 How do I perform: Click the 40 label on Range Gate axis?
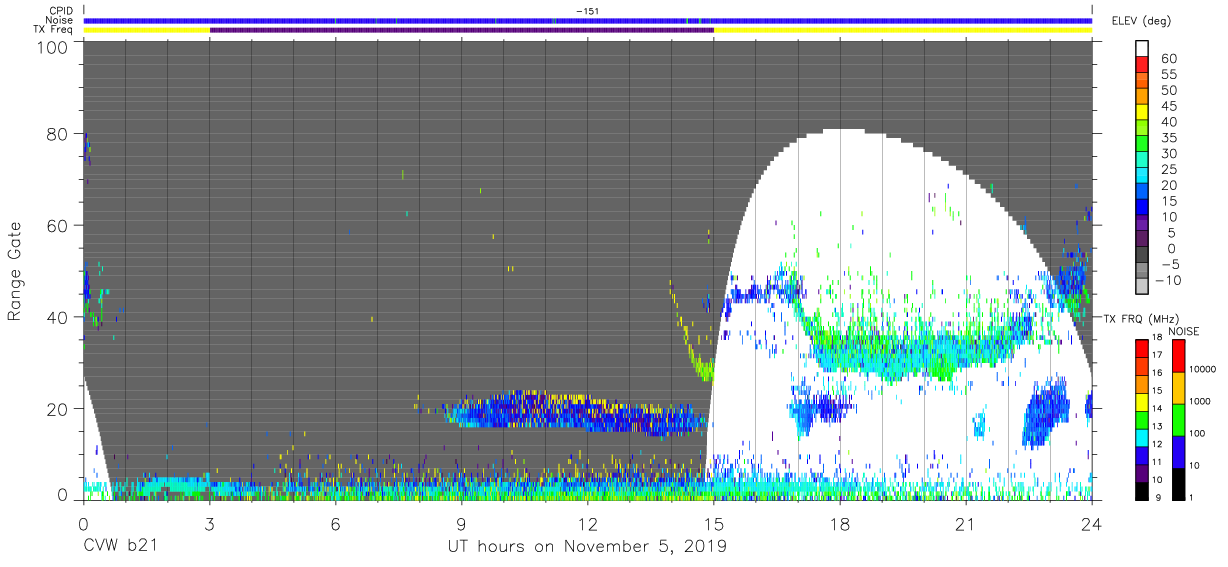click(x=59, y=317)
